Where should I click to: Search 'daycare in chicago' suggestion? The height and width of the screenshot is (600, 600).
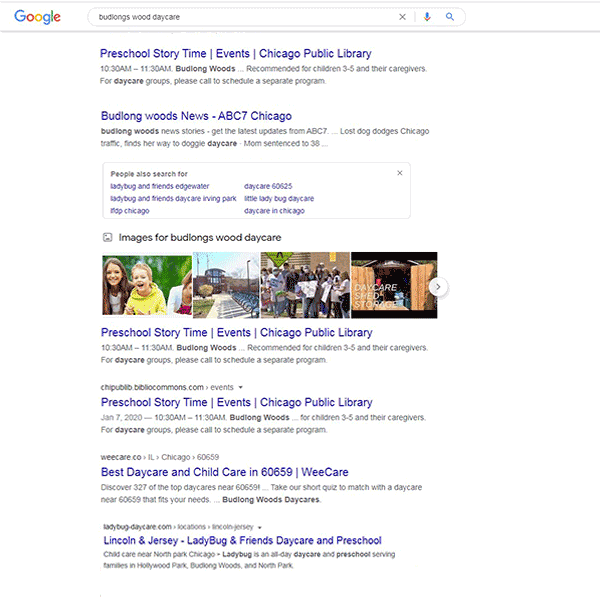point(274,211)
